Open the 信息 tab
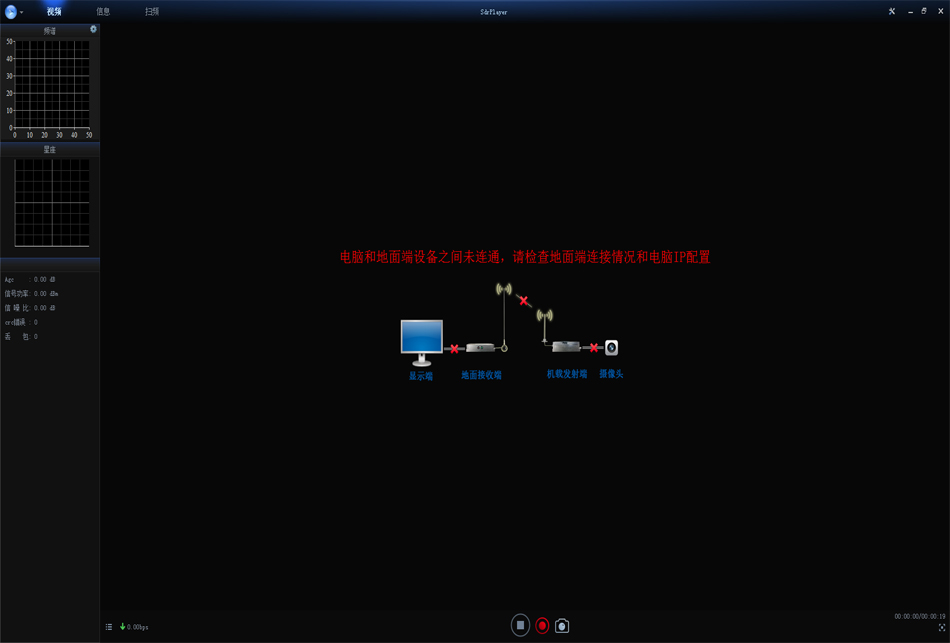The width and height of the screenshot is (950, 643). tap(103, 12)
